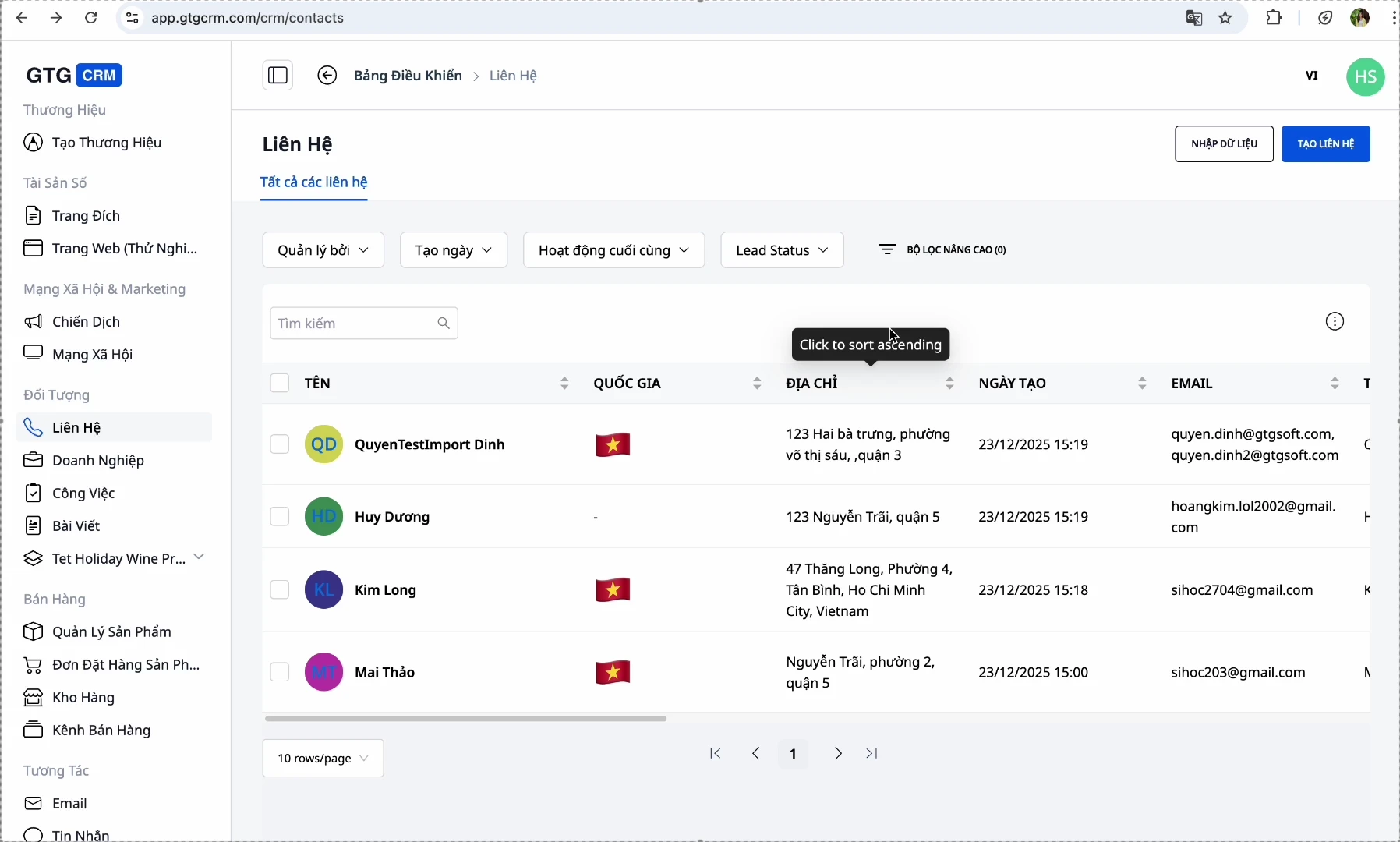
Task: Click the next page arrow
Action: pyautogui.click(x=838, y=754)
